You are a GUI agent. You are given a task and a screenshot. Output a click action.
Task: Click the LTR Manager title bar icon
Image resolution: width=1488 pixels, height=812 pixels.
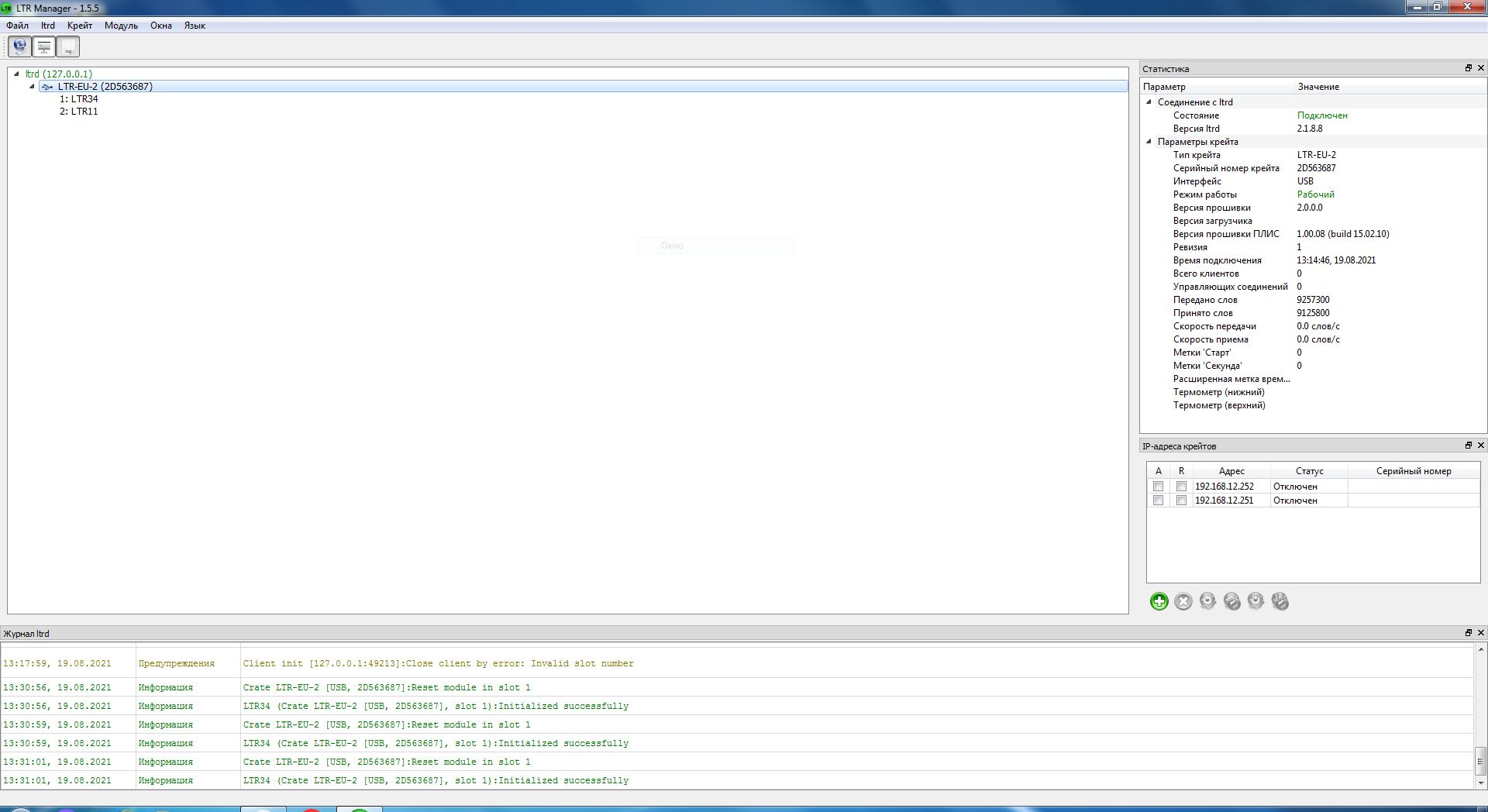pos(7,8)
